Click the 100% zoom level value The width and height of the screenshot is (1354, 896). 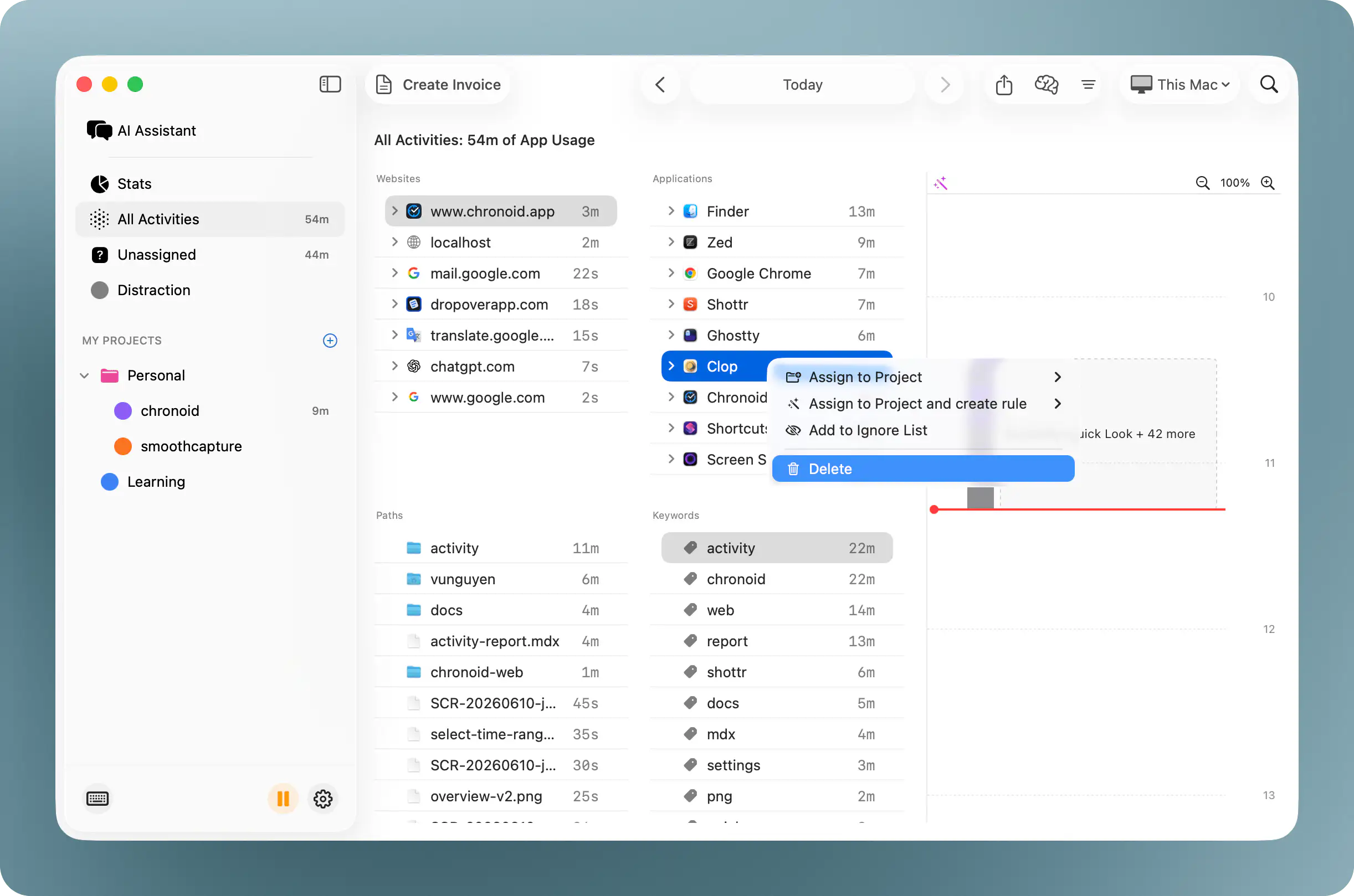pos(1234,183)
